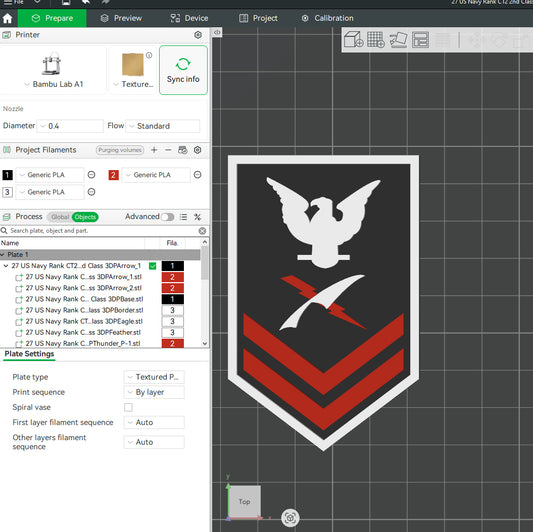Click the Purging volumes button

[x=120, y=150]
